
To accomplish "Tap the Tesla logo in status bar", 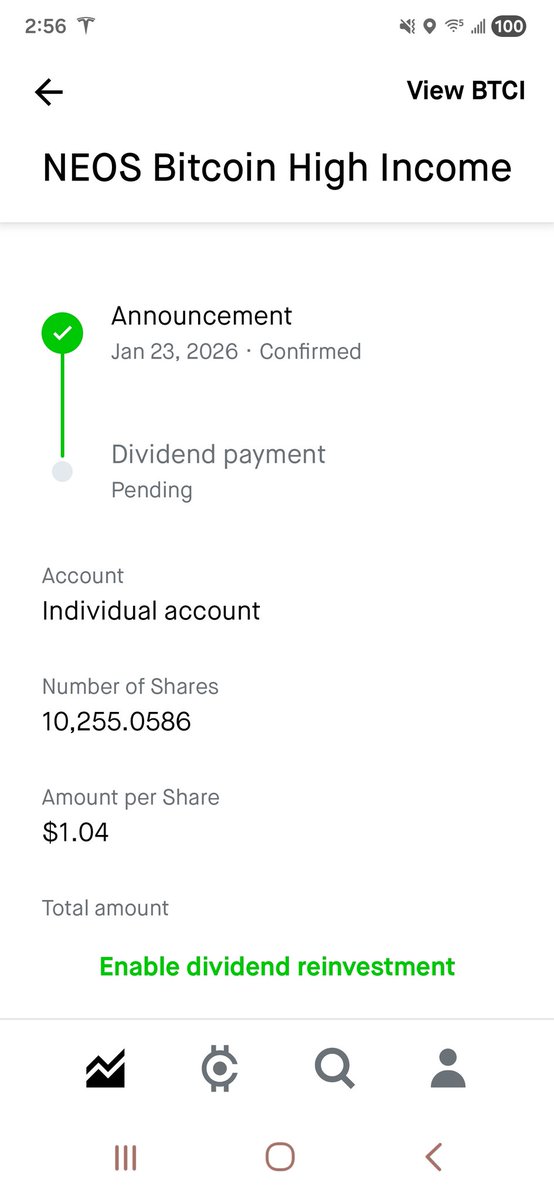I will coord(86,27).
